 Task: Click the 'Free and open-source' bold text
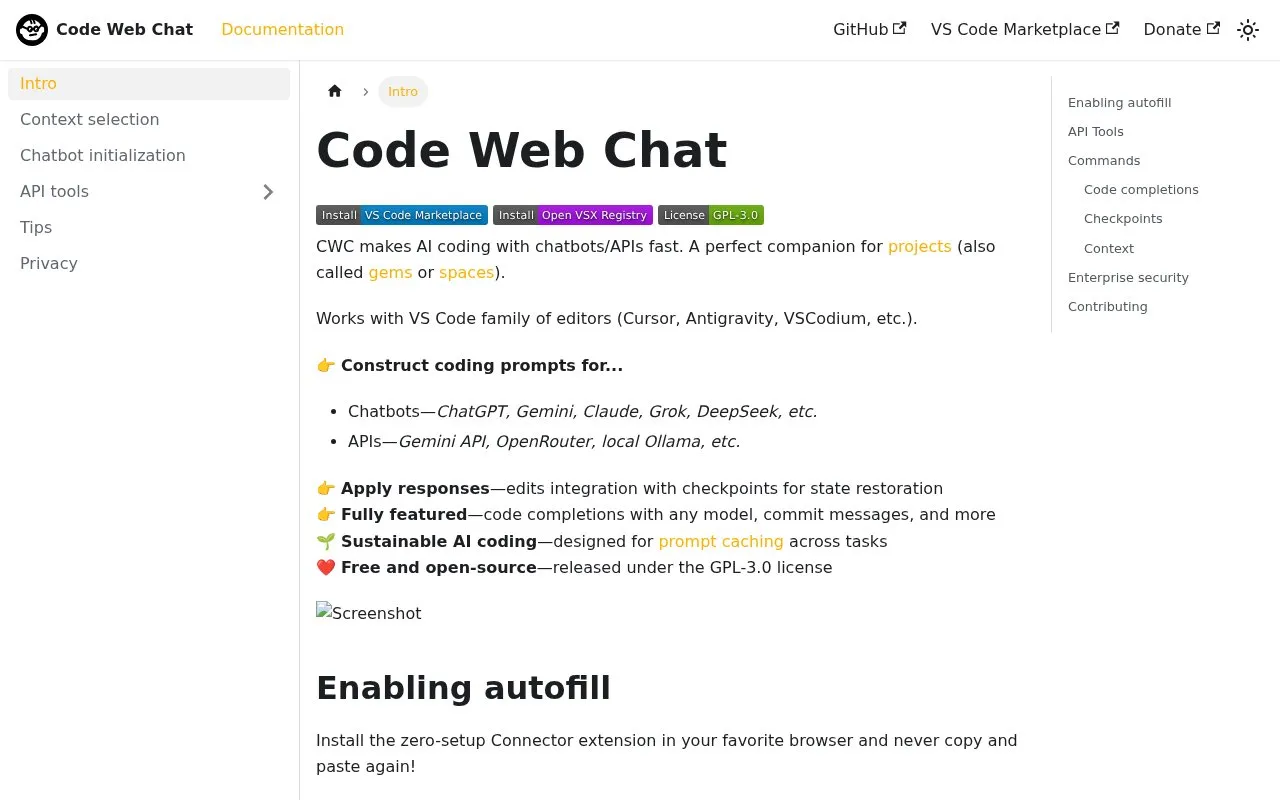click(x=439, y=568)
